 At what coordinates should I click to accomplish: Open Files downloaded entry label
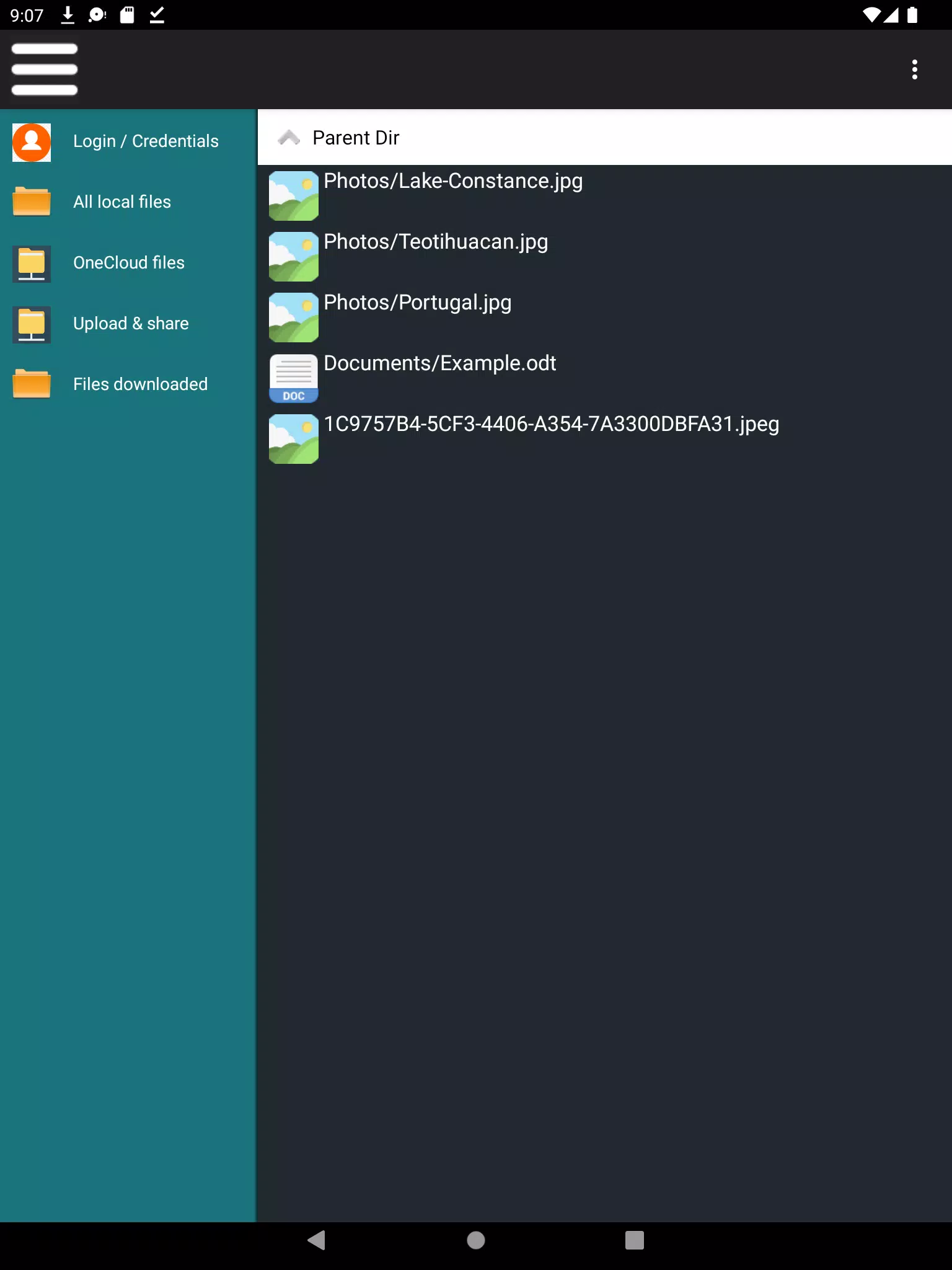141,384
